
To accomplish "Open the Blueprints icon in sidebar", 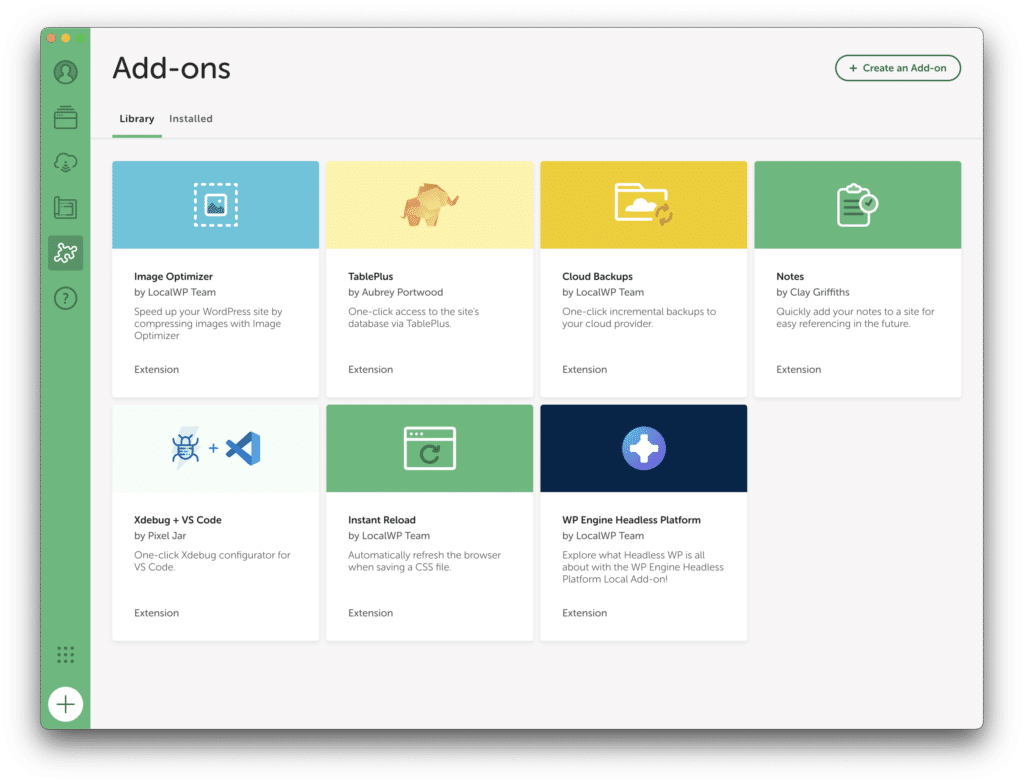I will tap(65, 208).
